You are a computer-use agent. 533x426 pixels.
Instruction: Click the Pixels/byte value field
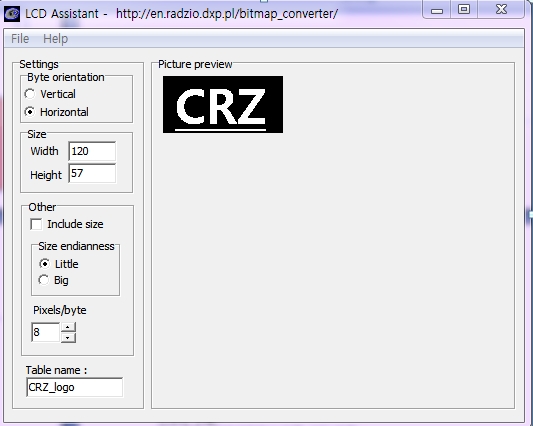46,332
